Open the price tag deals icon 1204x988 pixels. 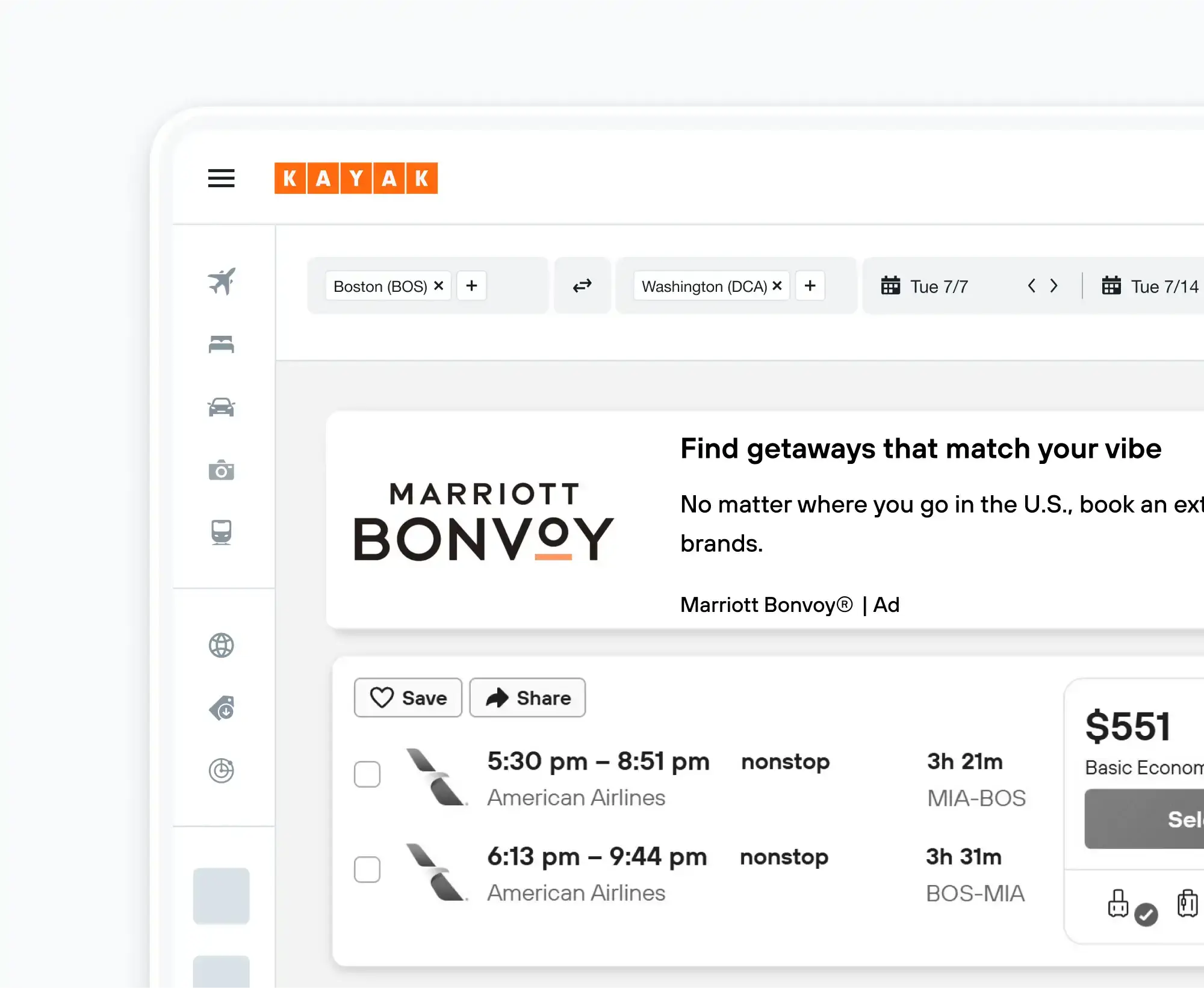222,708
